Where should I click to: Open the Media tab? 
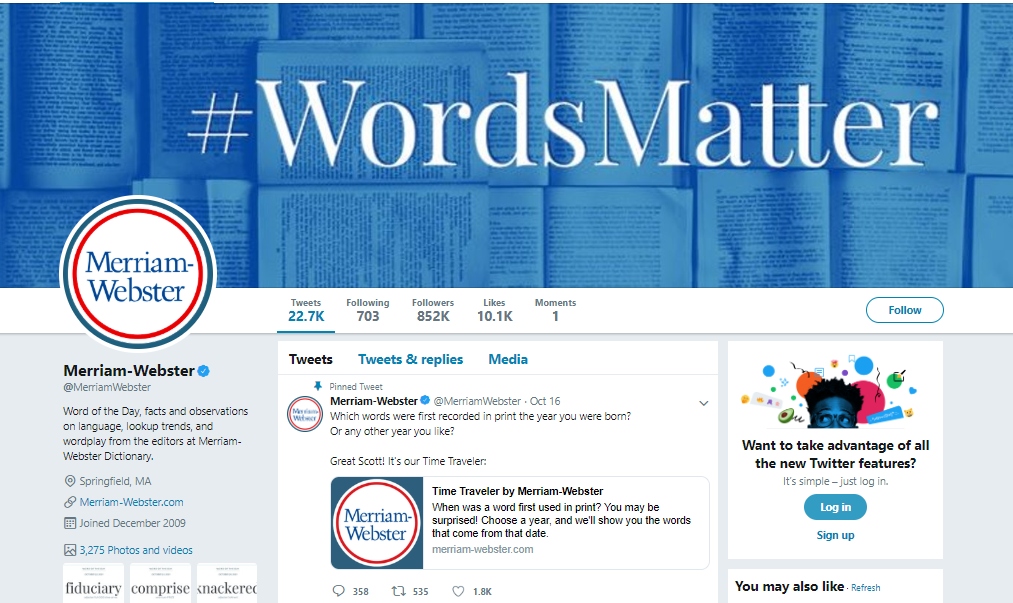508,359
